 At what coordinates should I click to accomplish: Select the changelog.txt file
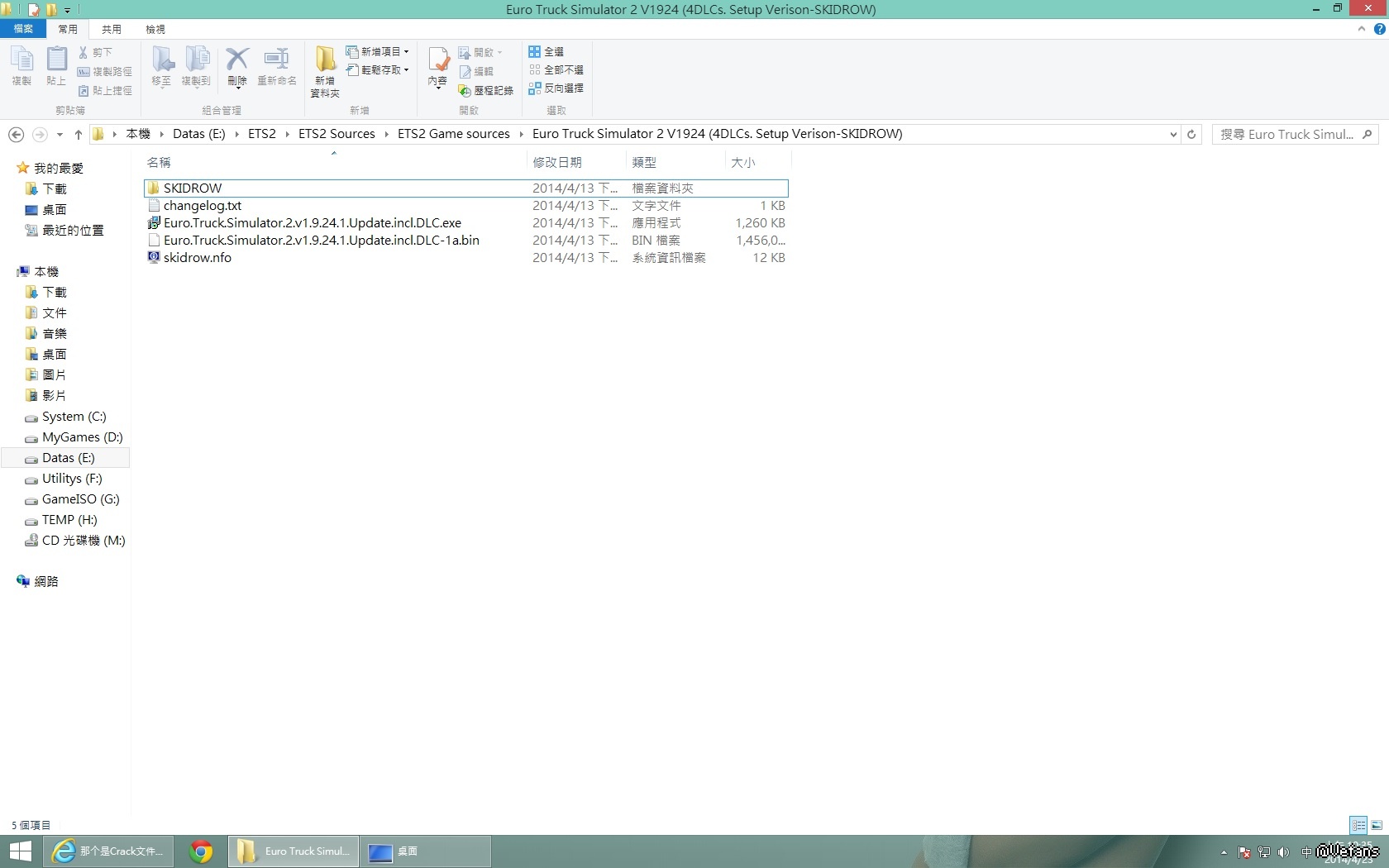pos(465,206)
